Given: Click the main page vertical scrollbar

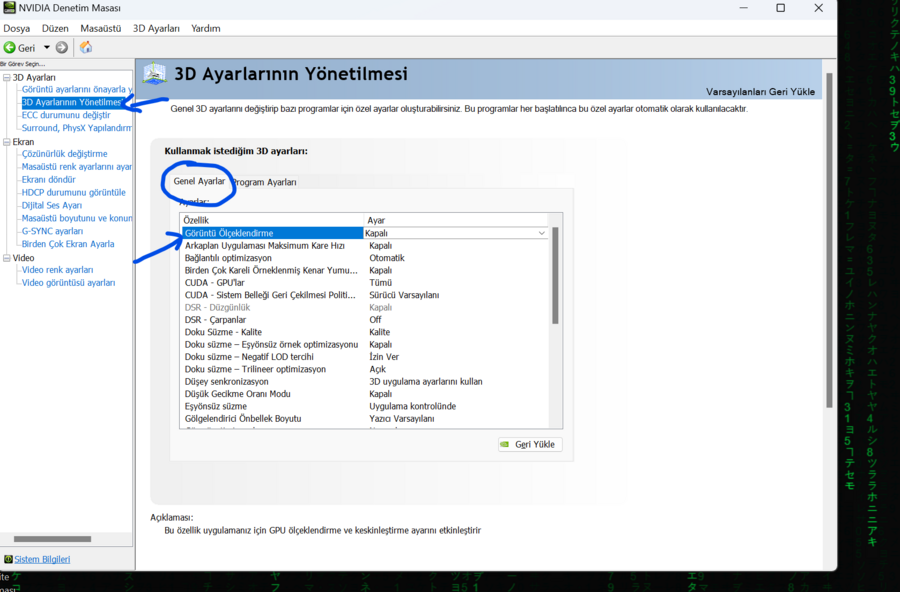Looking at the screenshot, I should tap(829, 240).
